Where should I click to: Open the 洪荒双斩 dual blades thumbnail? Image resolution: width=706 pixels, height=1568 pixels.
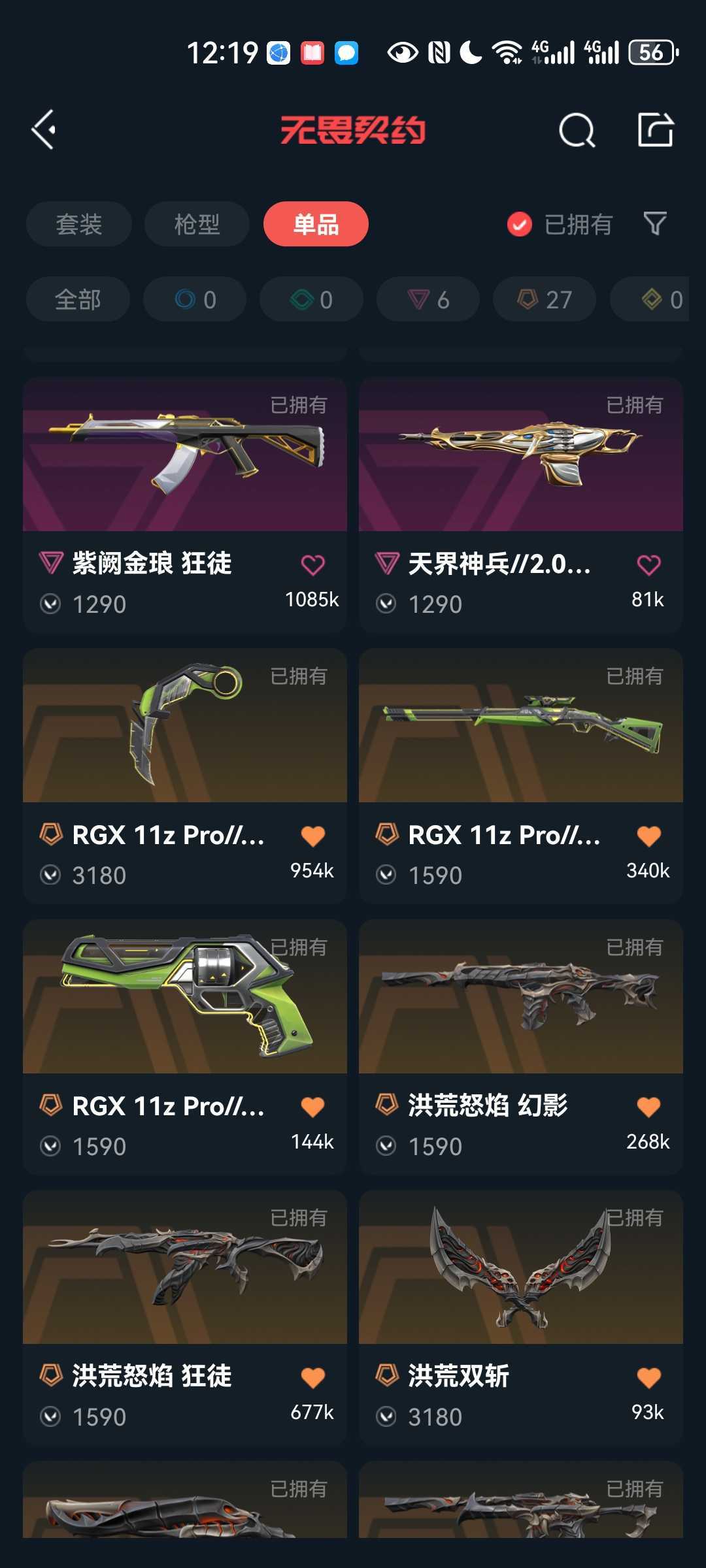point(521,1267)
